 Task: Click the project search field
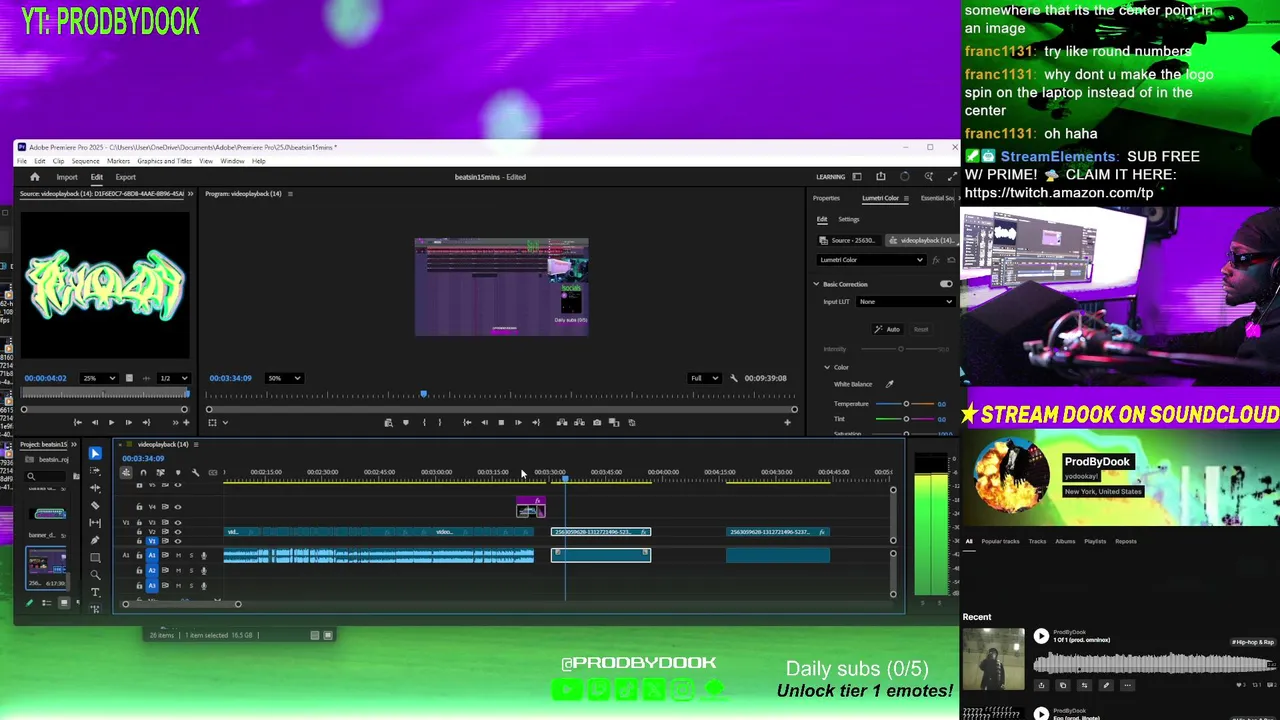point(45,477)
